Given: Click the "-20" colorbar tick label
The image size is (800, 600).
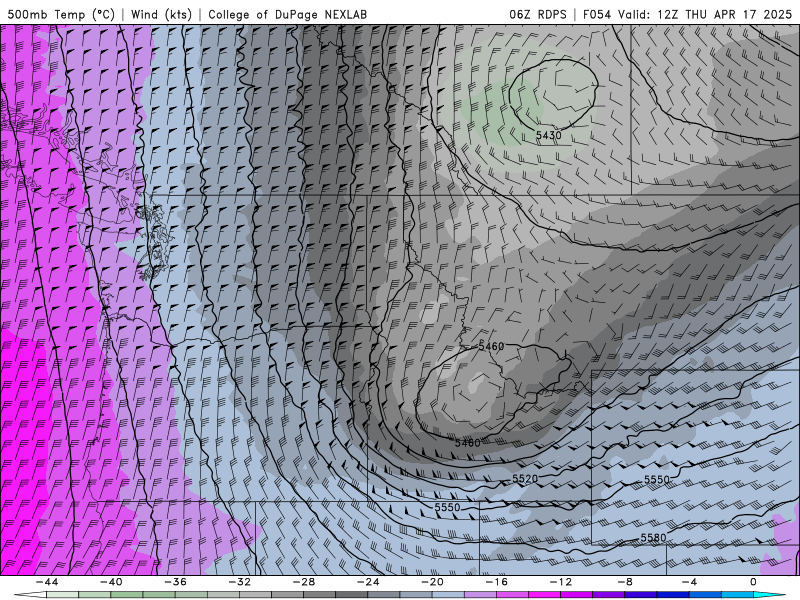Looking at the screenshot, I should click(x=433, y=582).
